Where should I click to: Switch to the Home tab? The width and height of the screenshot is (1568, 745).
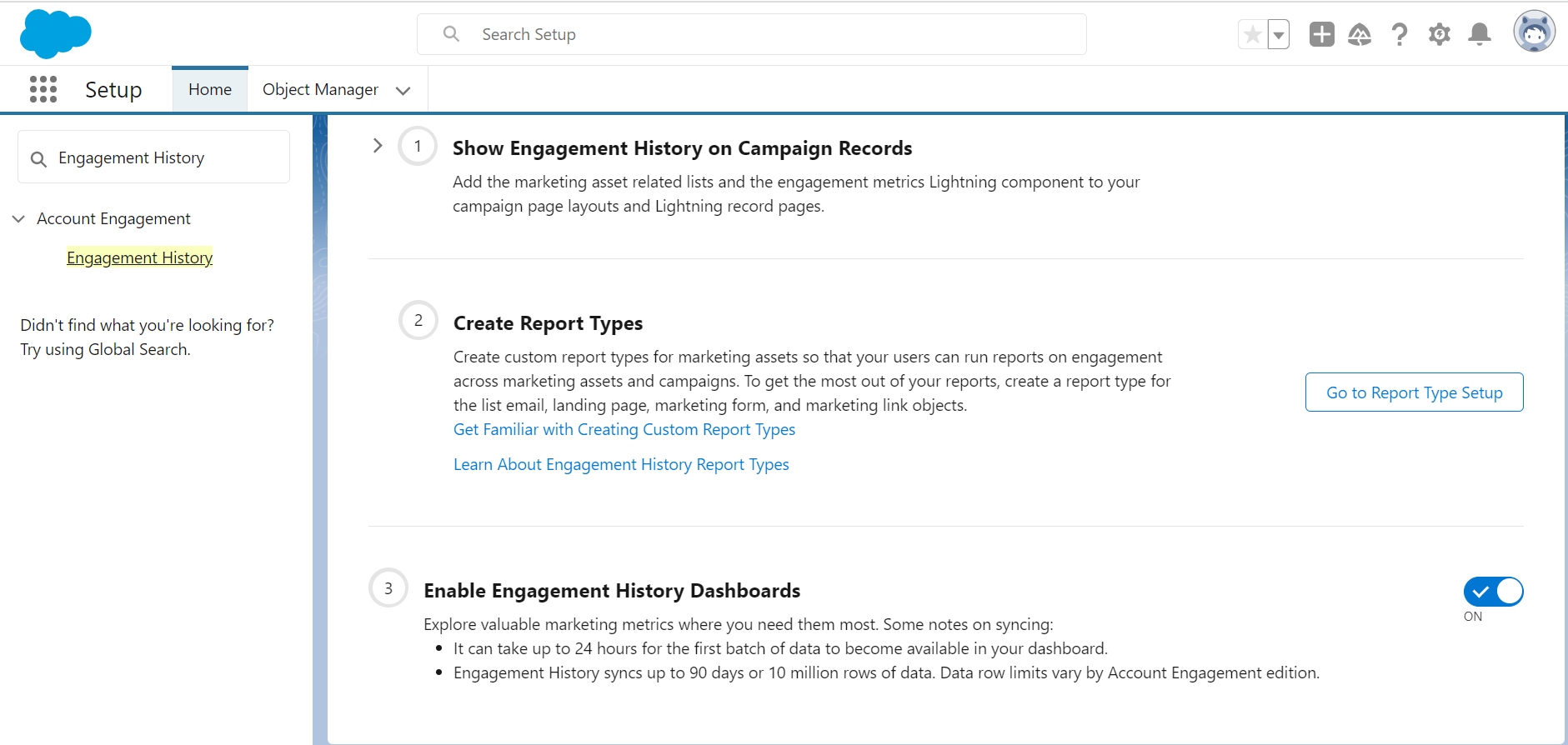pyautogui.click(x=210, y=89)
